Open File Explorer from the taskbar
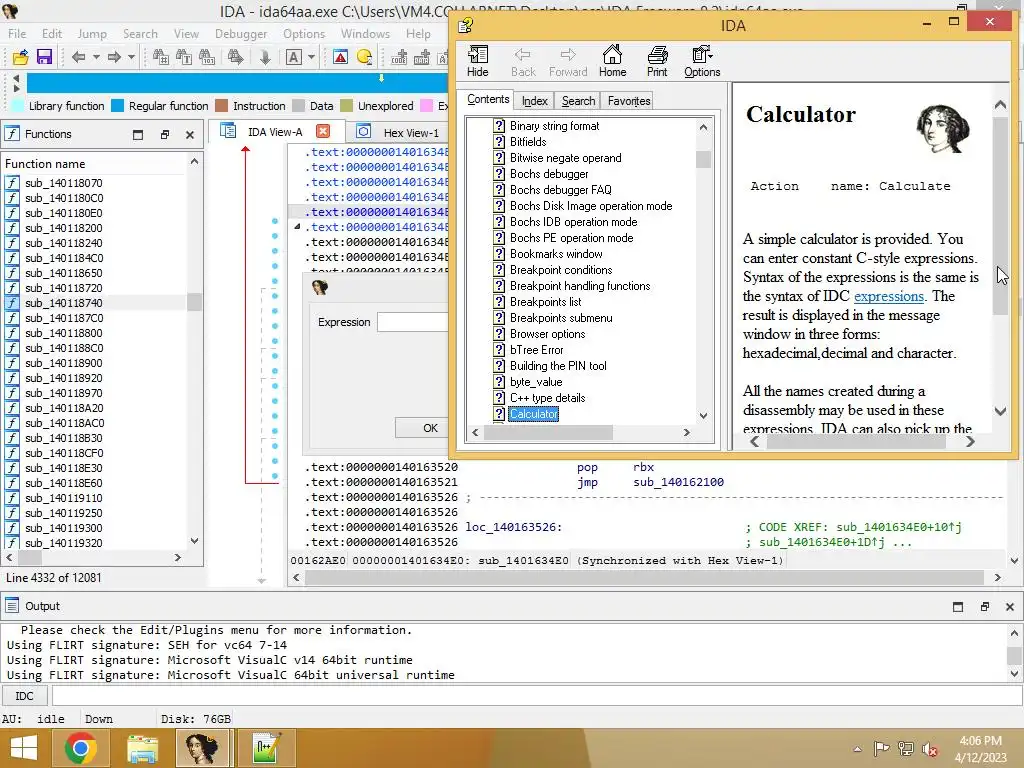The width and height of the screenshot is (1024, 768). coord(142,748)
